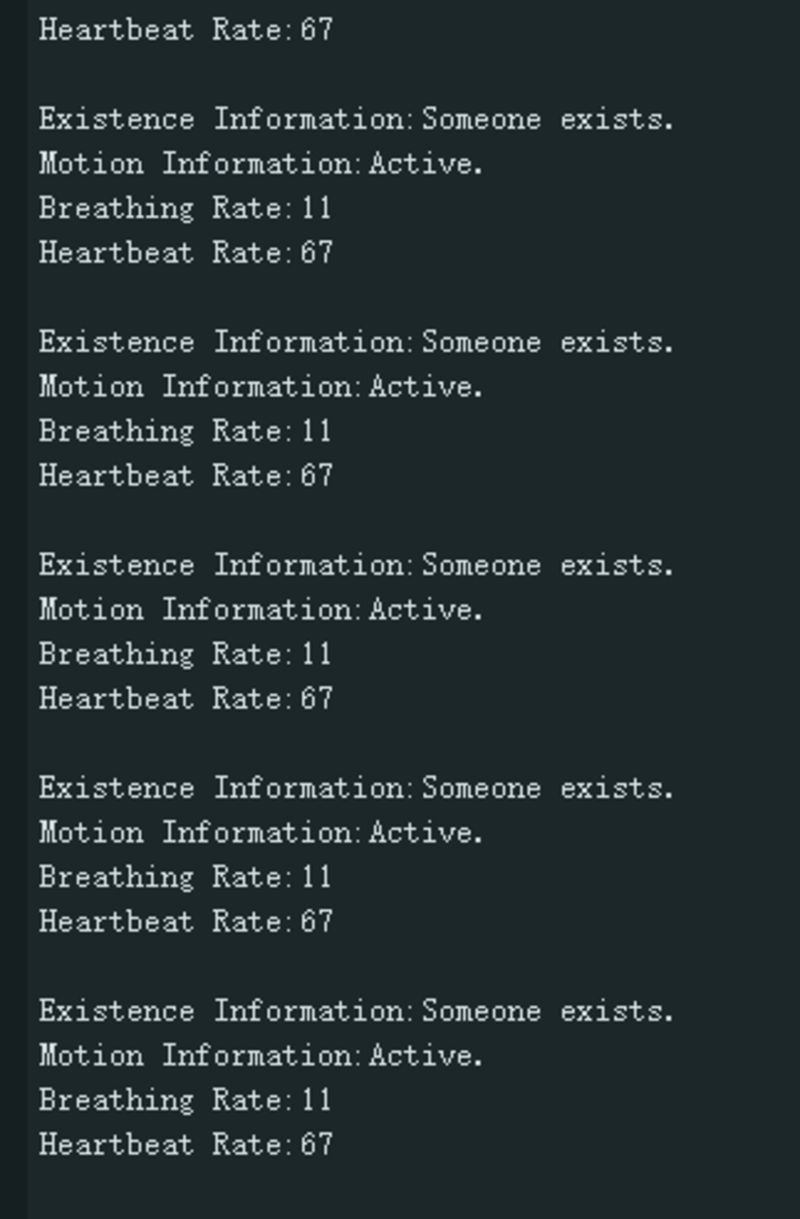Select the second "Motion Information:Active." line
This screenshot has width=800, height=1219.
click(x=261, y=386)
